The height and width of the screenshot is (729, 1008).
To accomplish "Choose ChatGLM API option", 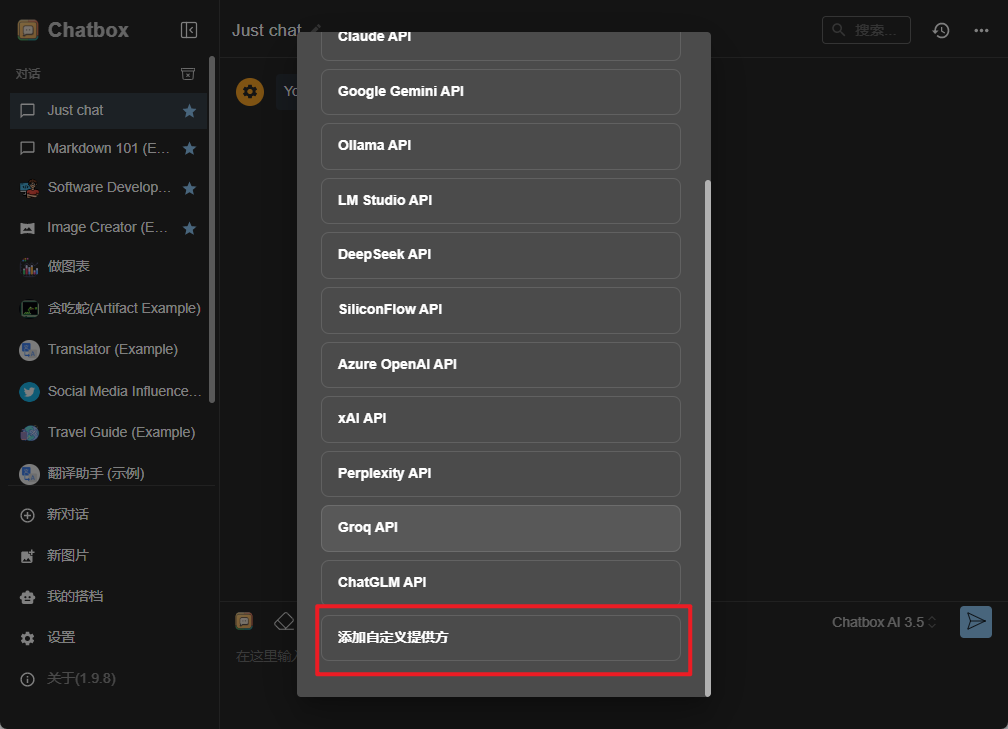I will click(501, 582).
